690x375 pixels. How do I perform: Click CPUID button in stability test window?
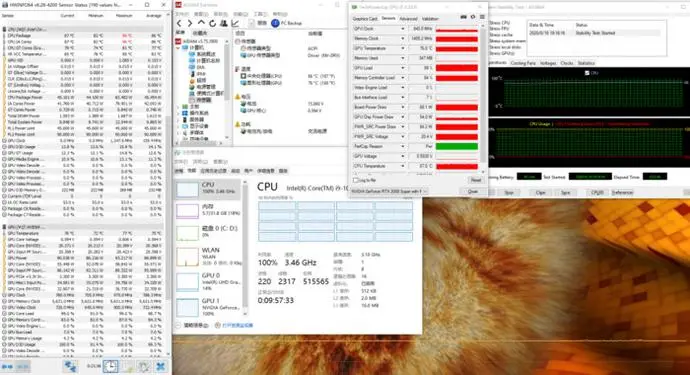pos(597,193)
